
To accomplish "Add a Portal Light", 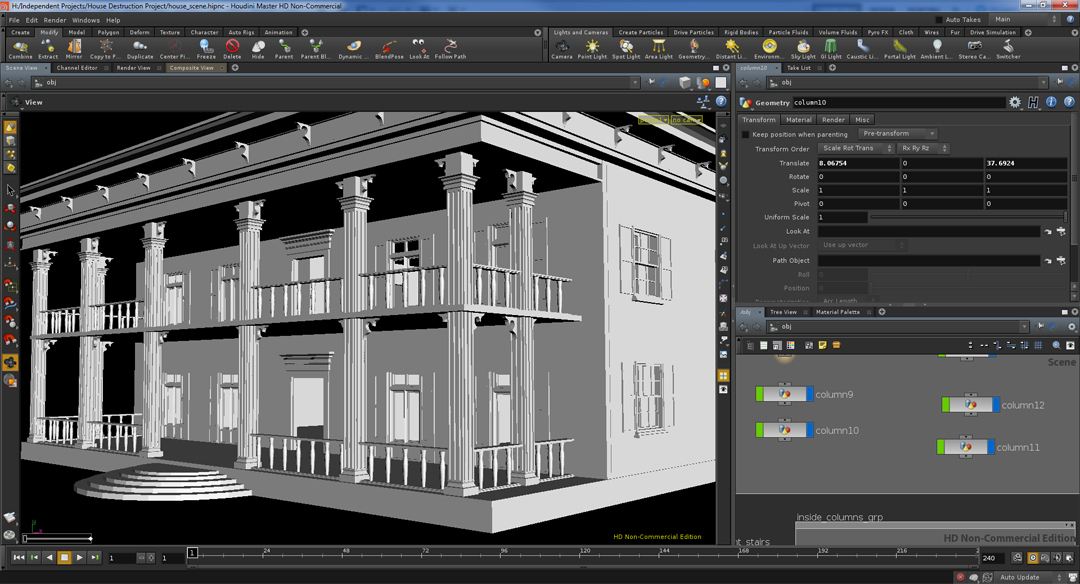I will pyautogui.click(x=900, y=49).
